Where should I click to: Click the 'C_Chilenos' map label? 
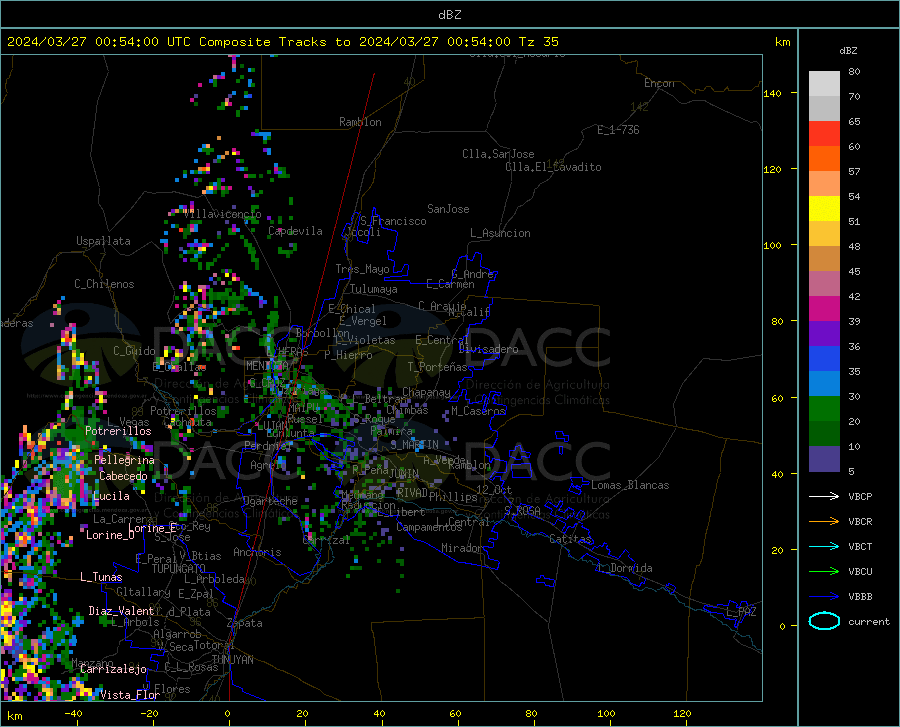104,284
